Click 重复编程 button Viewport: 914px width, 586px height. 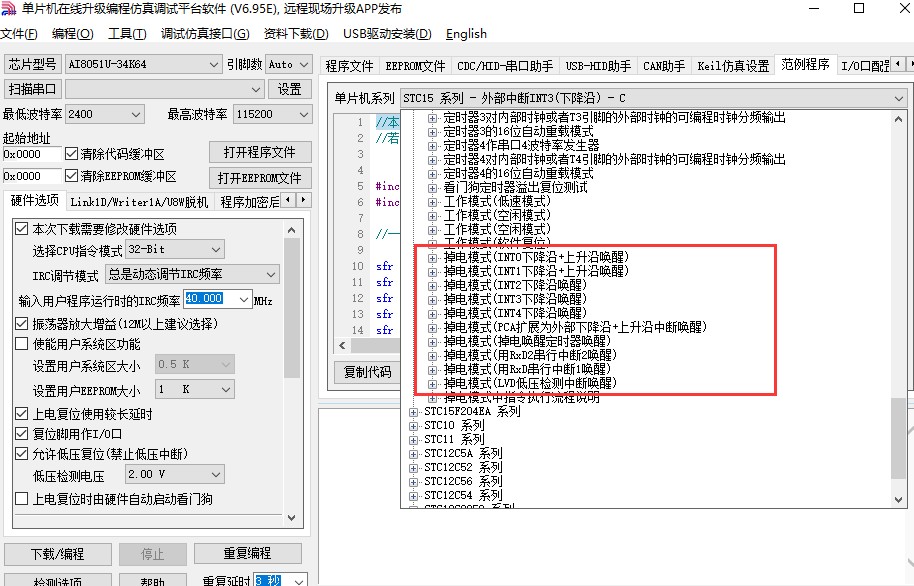coord(247,553)
